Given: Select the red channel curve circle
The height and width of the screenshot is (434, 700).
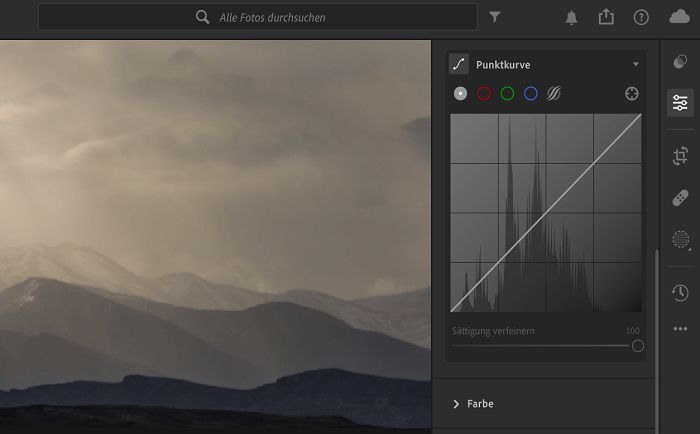Looking at the screenshot, I should (484, 94).
